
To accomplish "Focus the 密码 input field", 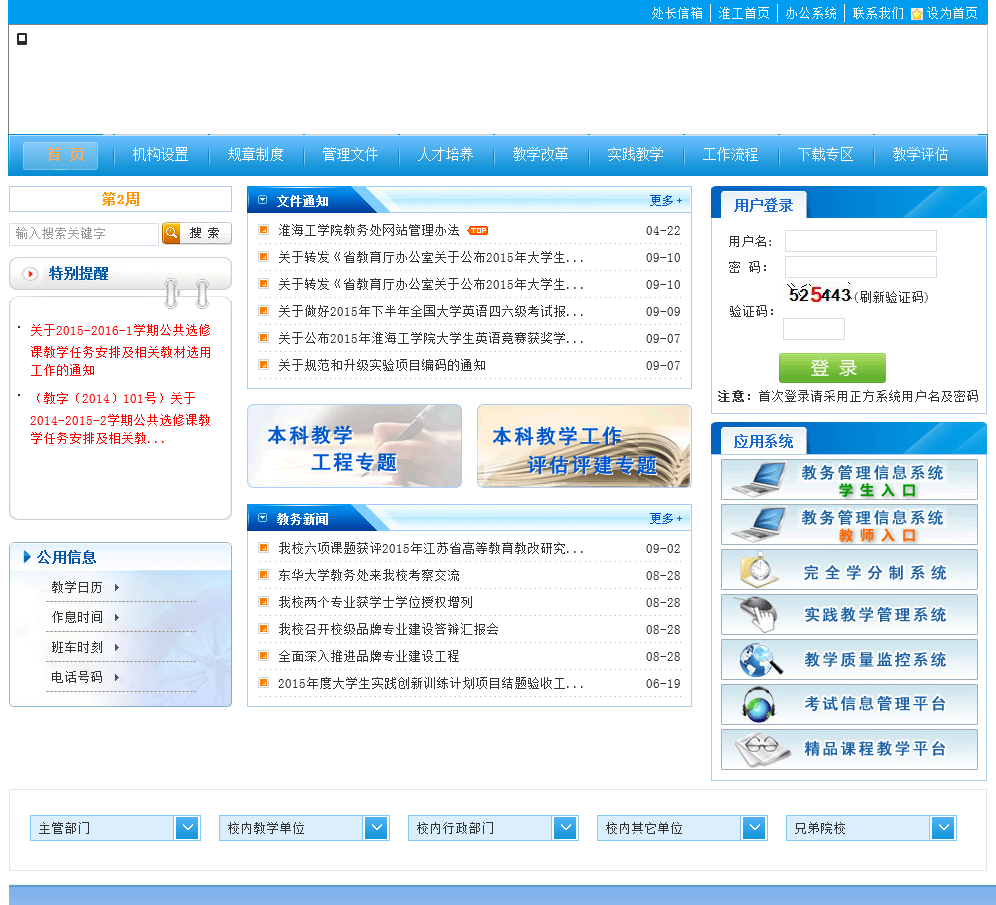I will [x=861, y=267].
